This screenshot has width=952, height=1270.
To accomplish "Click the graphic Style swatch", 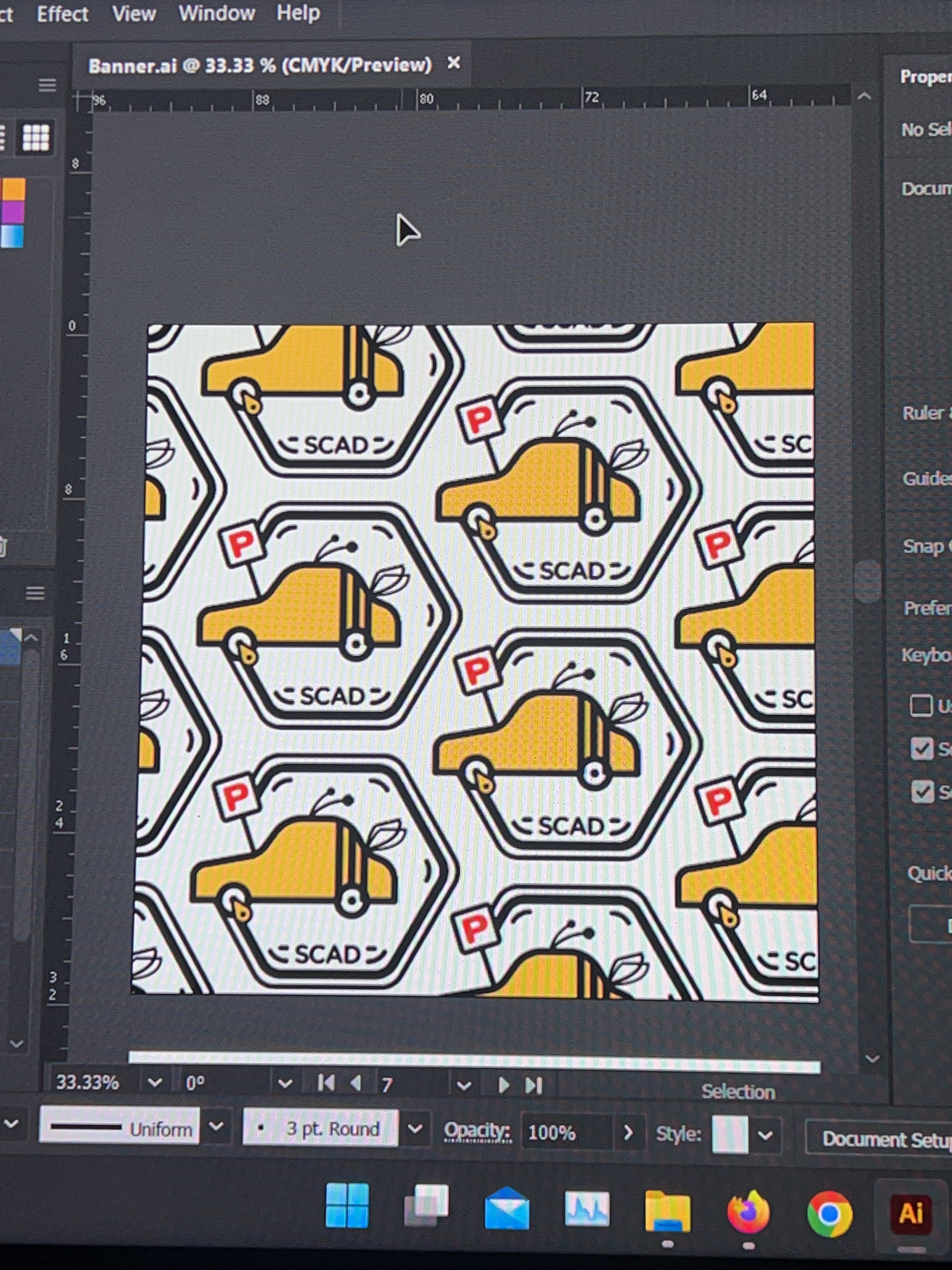I will [x=730, y=1134].
